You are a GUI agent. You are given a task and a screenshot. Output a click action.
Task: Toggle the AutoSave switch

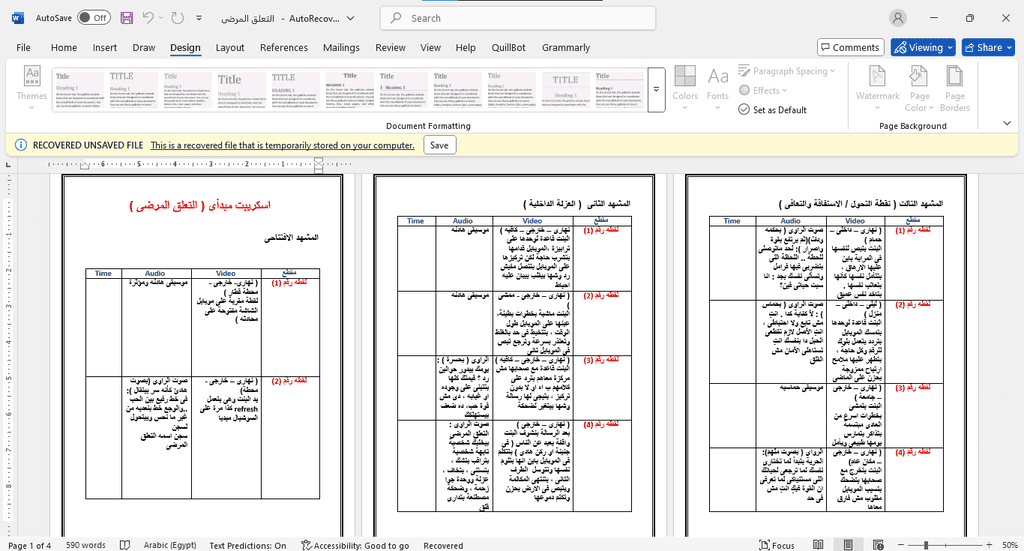[x=94, y=18]
